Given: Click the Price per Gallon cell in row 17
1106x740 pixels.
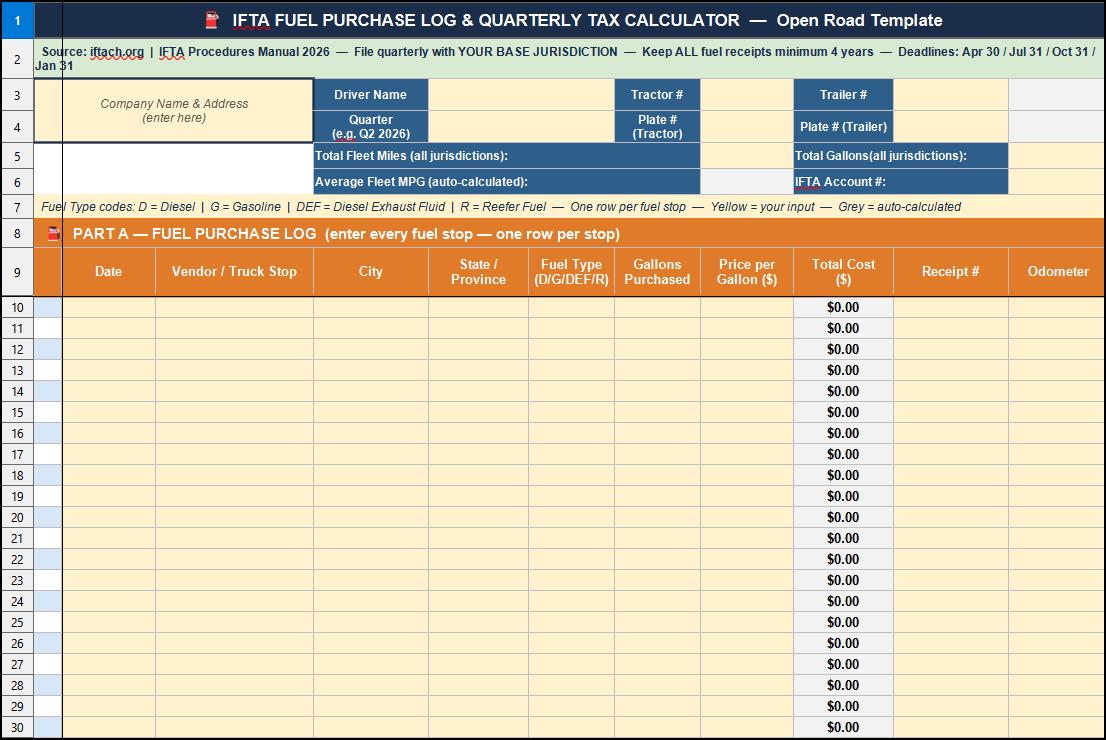Looking at the screenshot, I should point(746,454).
